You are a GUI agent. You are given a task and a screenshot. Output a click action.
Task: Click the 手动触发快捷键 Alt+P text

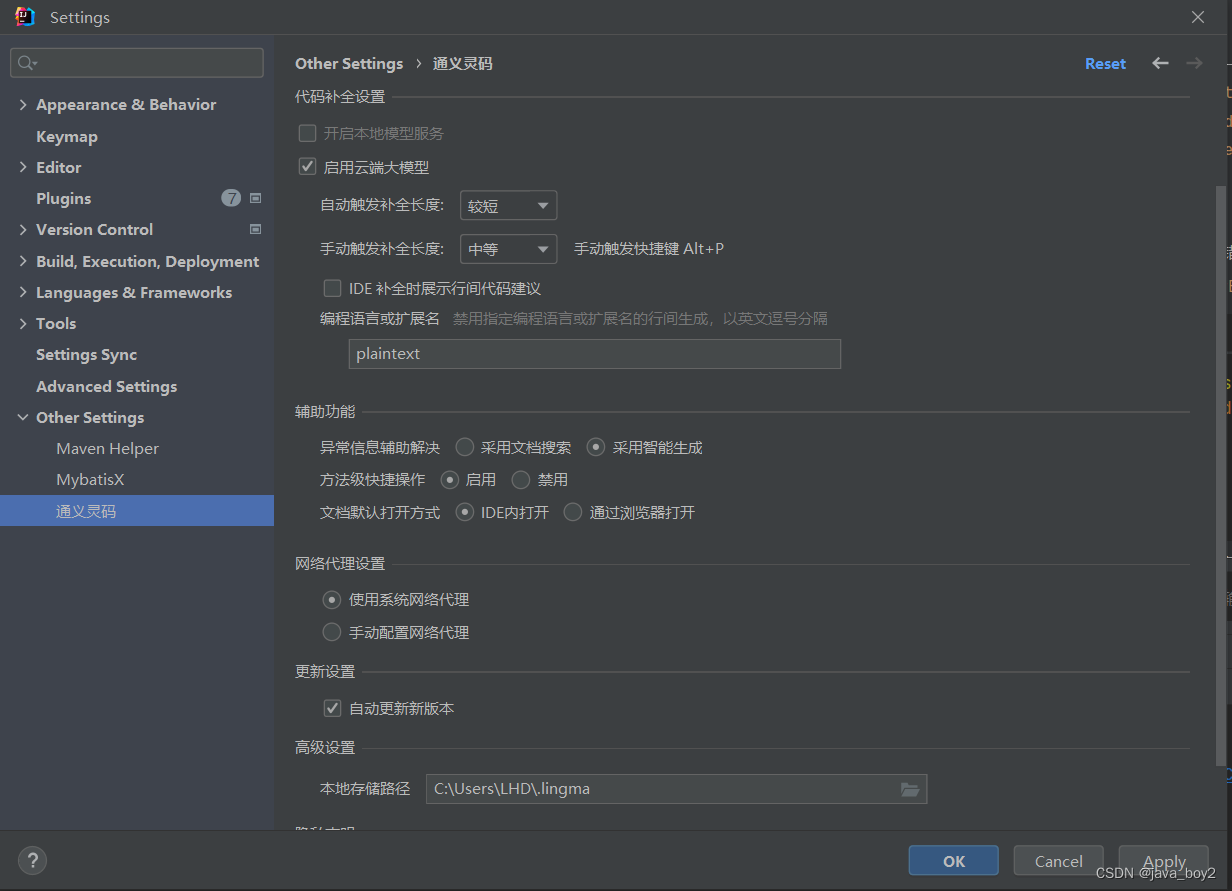pyautogui.click(x=649, y=248)
